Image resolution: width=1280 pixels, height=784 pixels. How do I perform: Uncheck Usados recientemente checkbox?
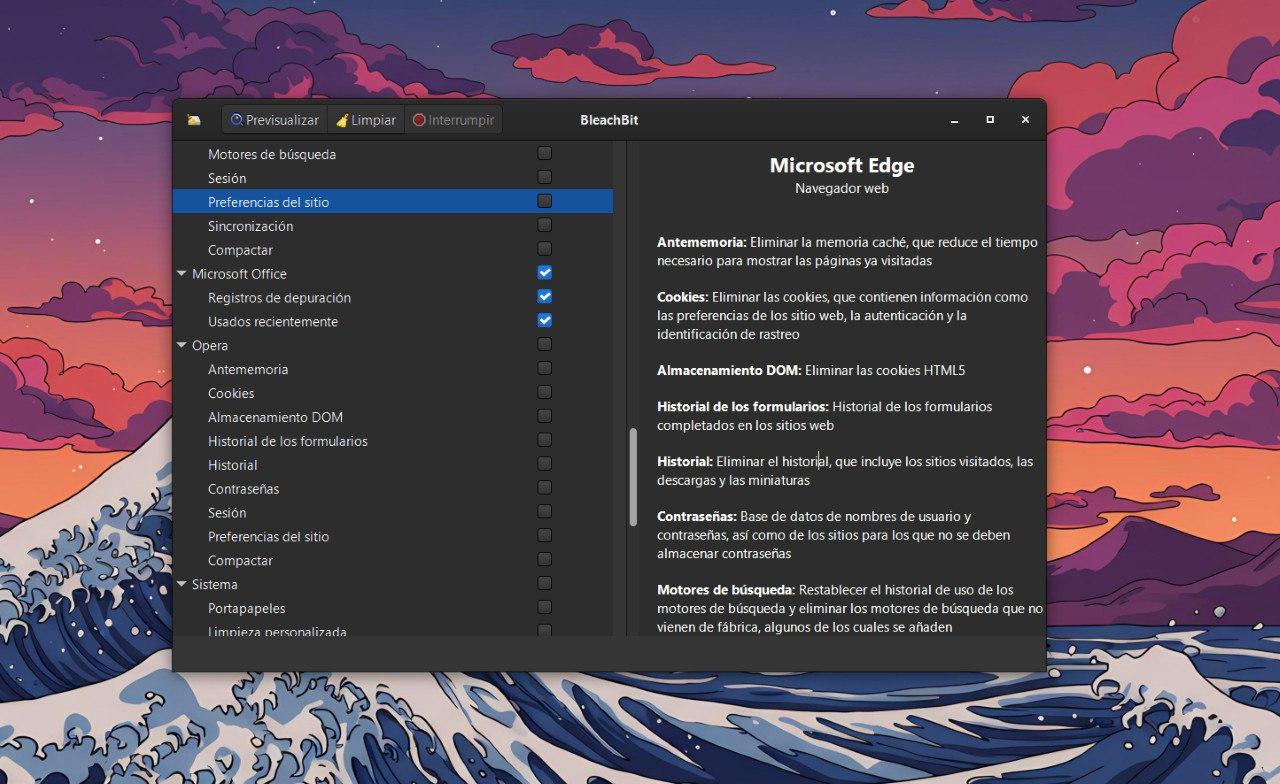pyautogui.click(x=544, y=321)
